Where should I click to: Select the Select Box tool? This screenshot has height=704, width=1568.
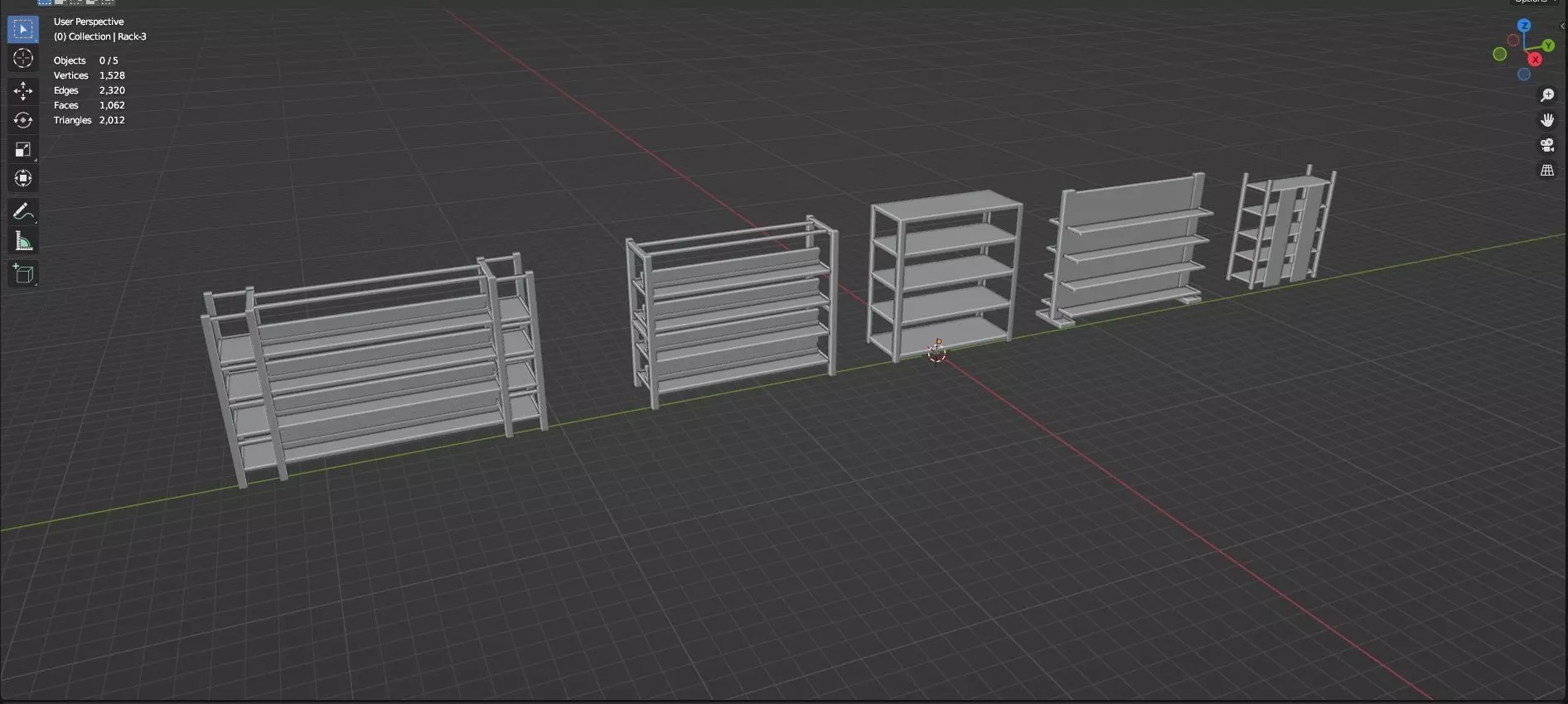point(23,30)
